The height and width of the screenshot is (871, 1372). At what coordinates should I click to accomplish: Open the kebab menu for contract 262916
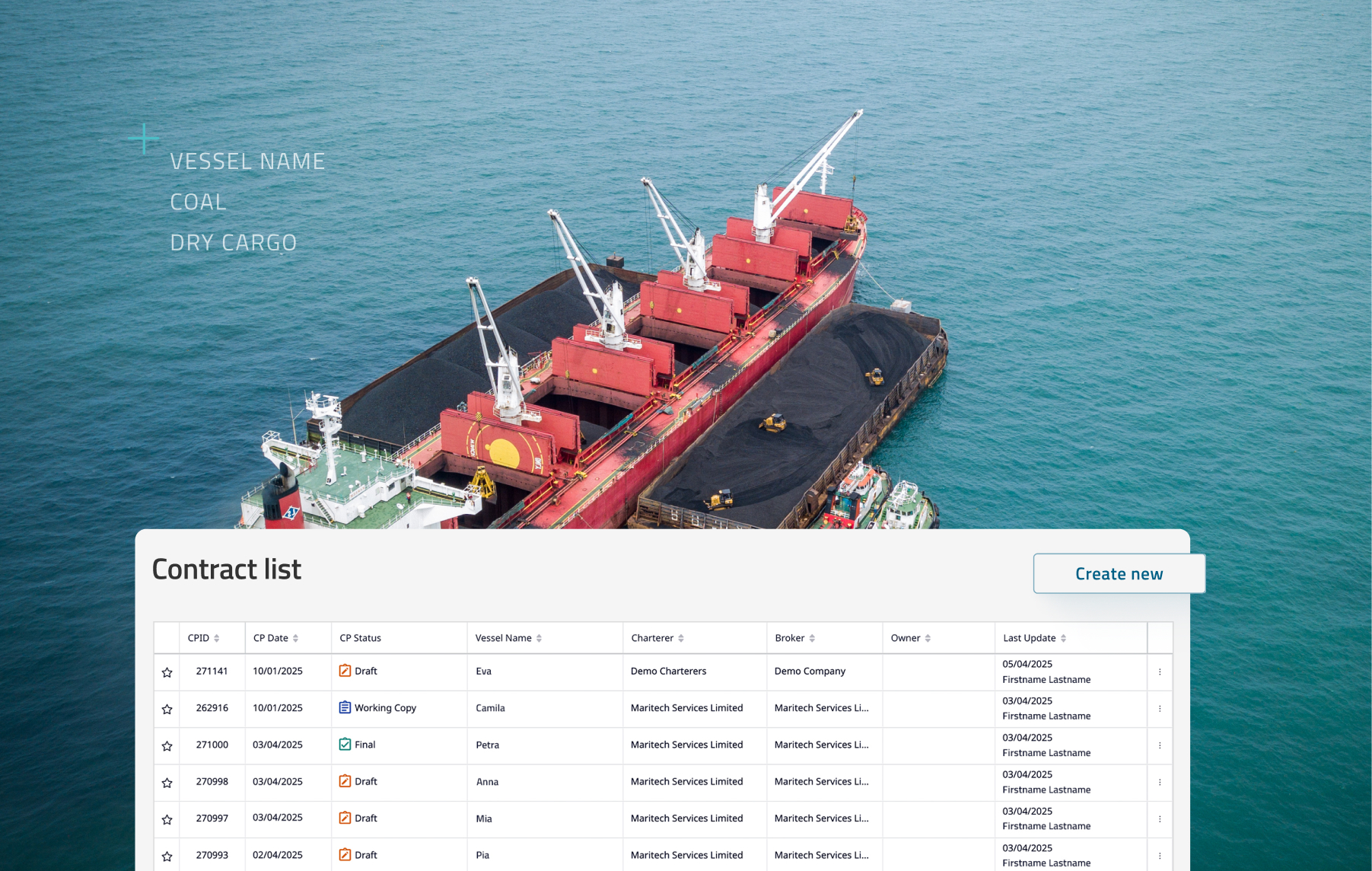(1159, 707)
